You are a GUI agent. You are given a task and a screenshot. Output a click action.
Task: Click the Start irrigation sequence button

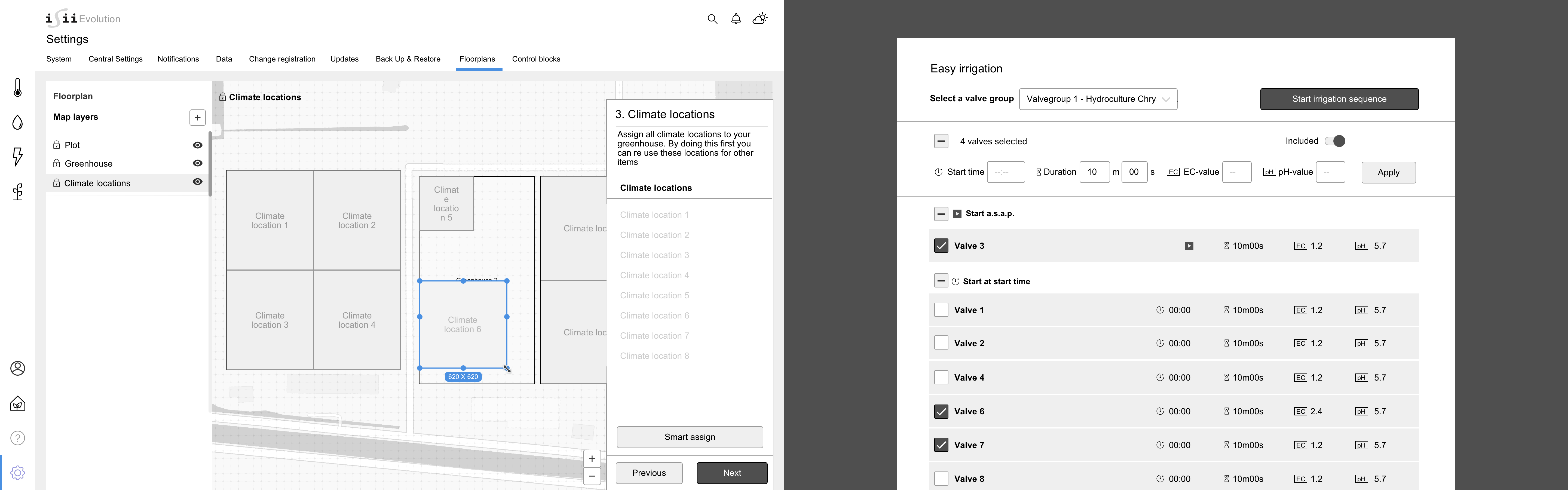(x=1339, y=99)
